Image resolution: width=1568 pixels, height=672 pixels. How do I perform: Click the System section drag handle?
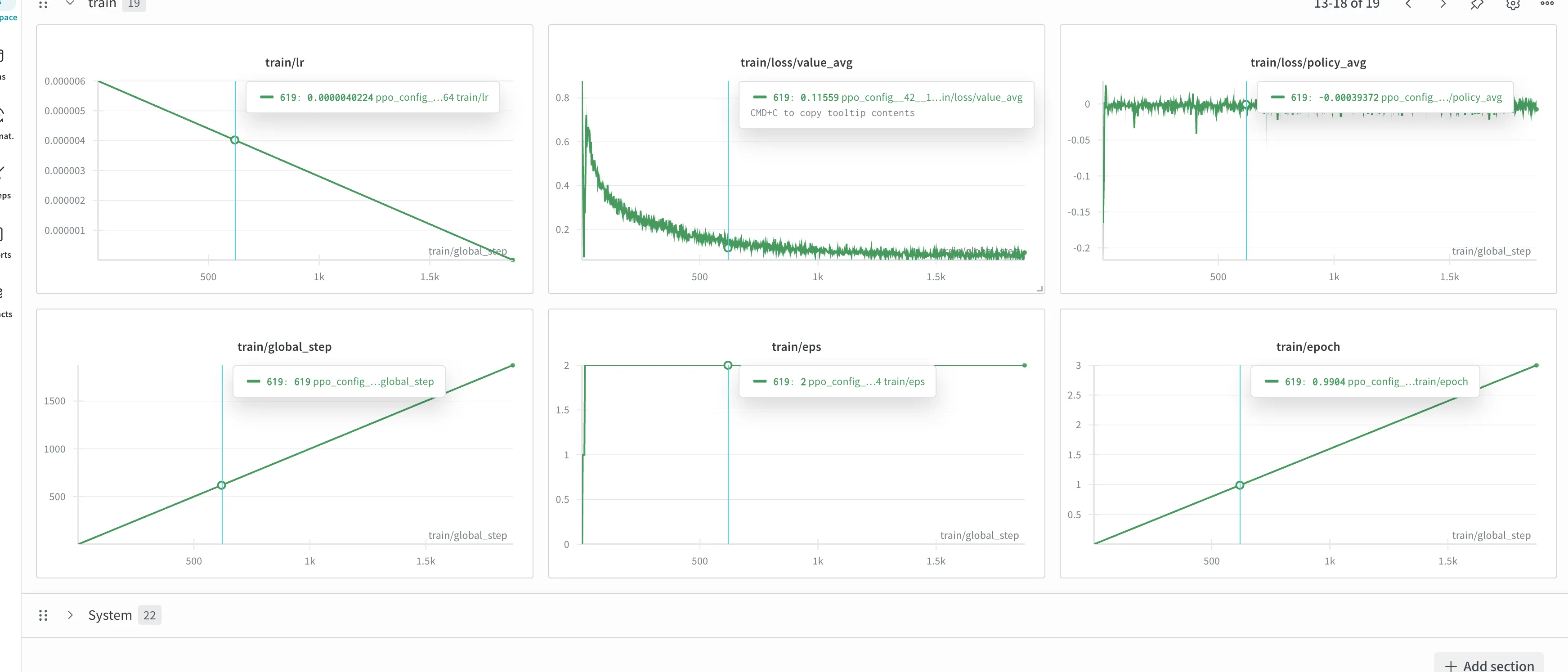pos(43,615)
